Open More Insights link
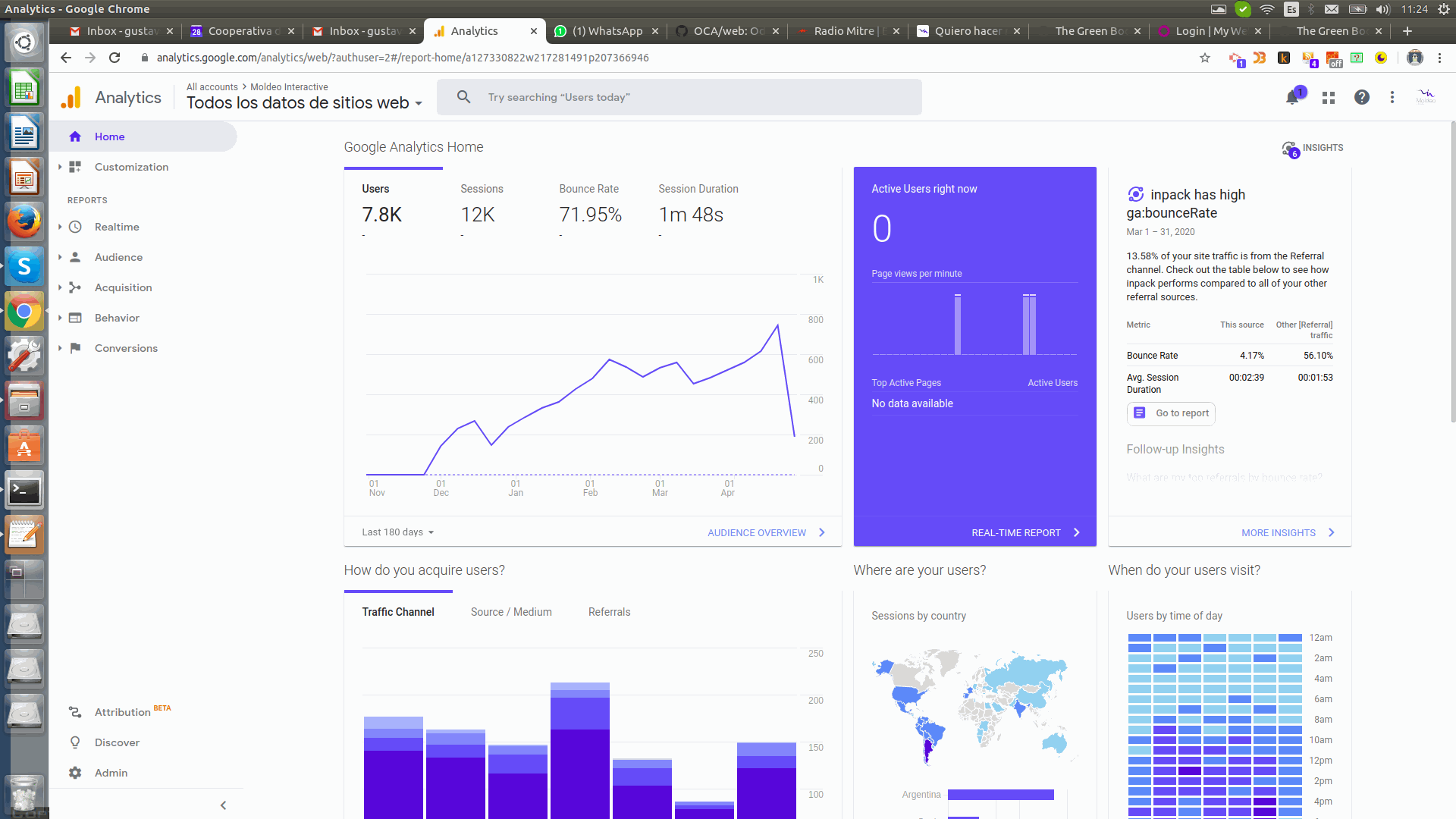The image size is (1456, 819). 1288,533
